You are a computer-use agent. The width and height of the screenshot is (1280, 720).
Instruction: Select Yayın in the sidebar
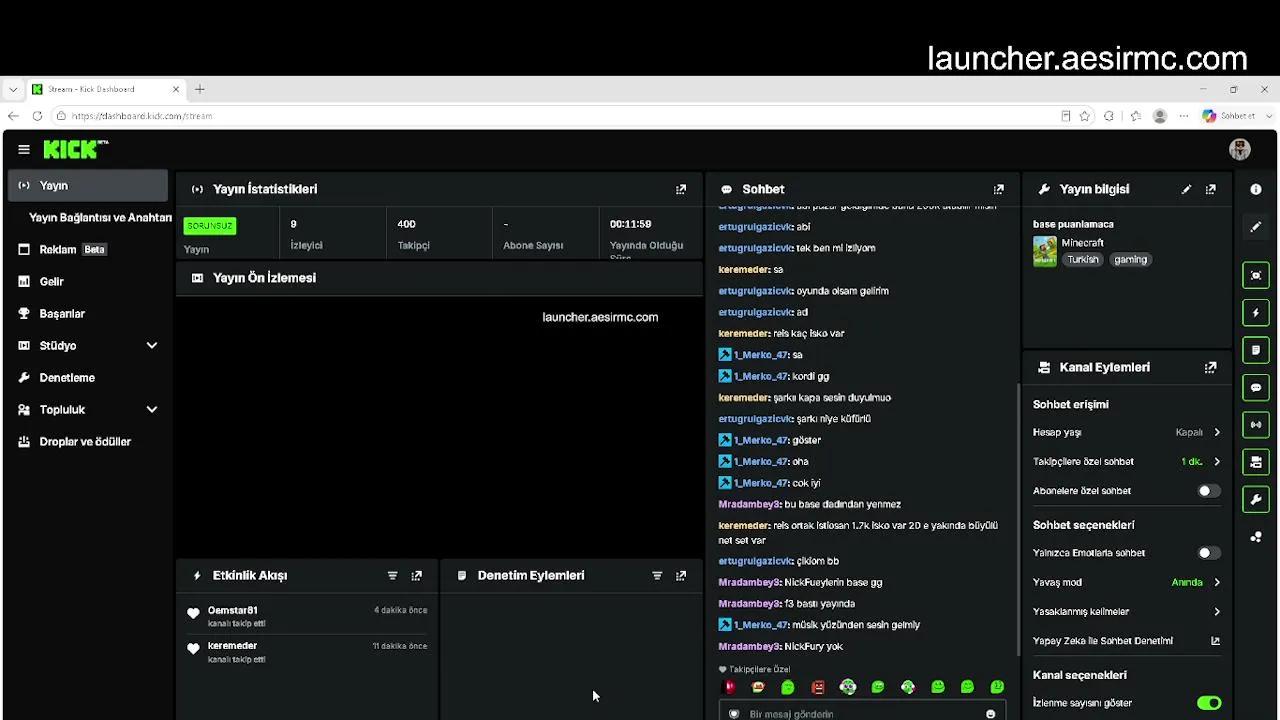pos(88,186)
